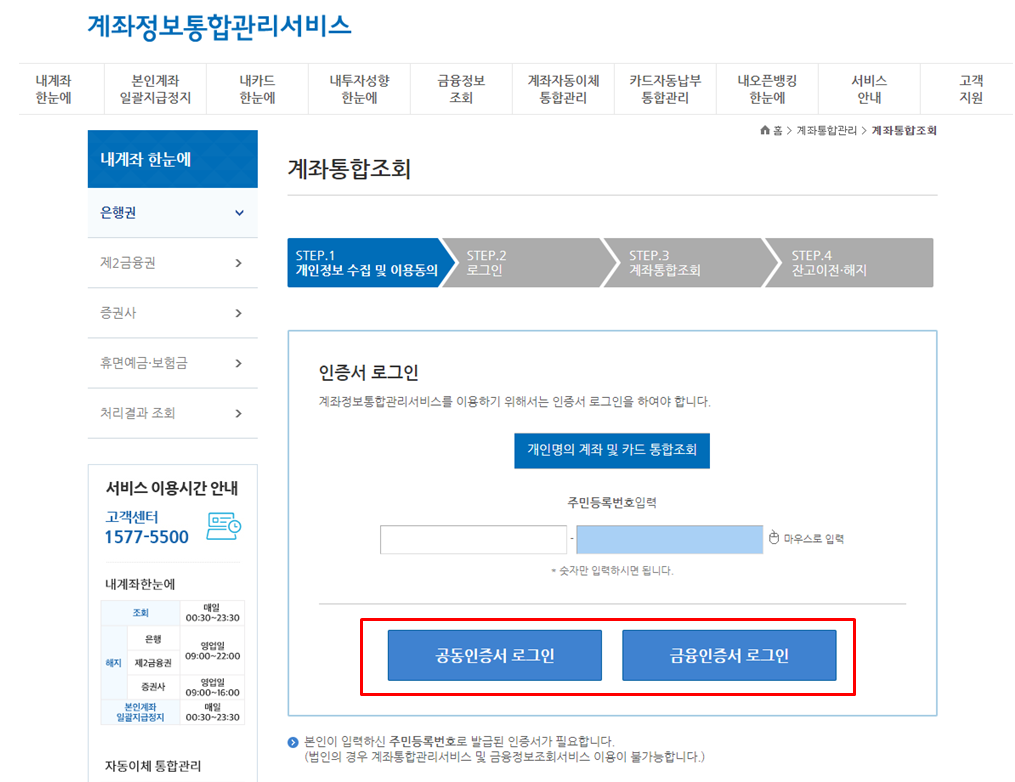1015x782 pixels.
Task: Click the 금융인증서 로그인 button
Action: click(x=729, y=655)
